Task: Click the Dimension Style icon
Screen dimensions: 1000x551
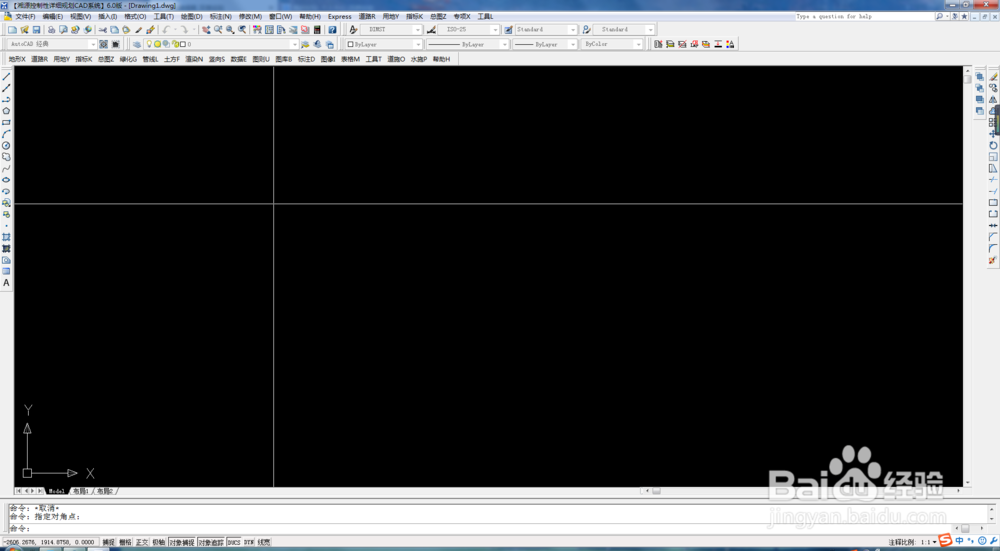Action: click(x=432, y=30)
